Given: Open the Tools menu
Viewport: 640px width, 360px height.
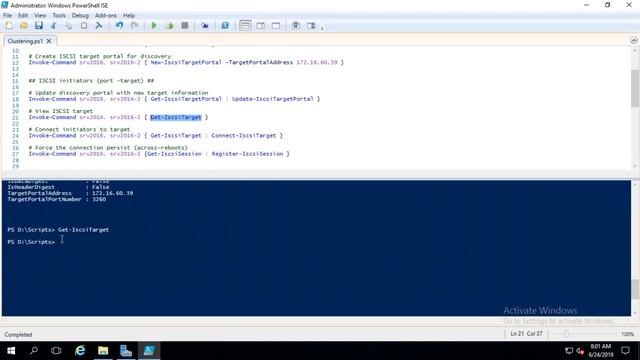Looking at the screenshot, I should coord(59,16).
